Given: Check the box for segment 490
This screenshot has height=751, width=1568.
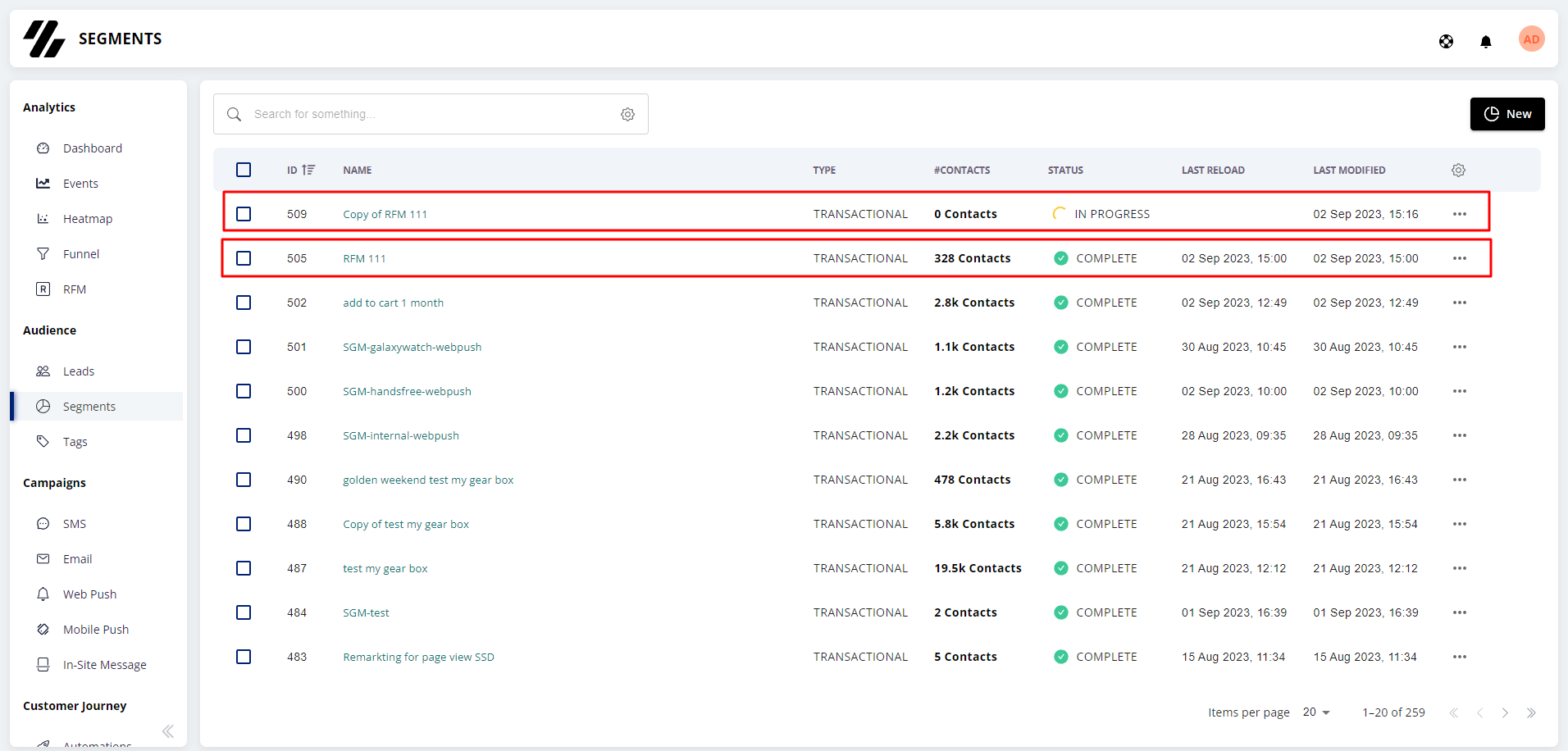Looking at the screenshot, I should (244, 480).
